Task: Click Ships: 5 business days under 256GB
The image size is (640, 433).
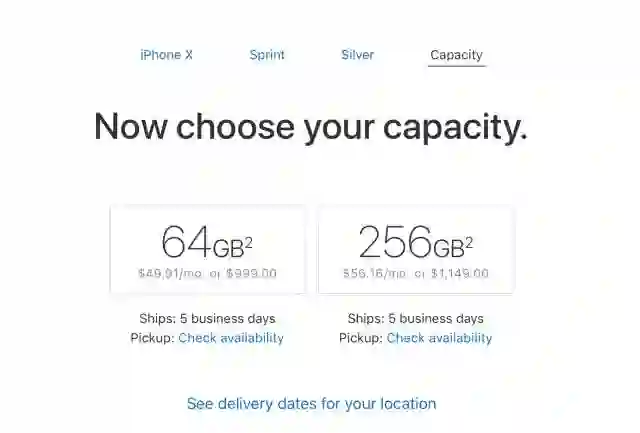Action: tap(415, 319)
